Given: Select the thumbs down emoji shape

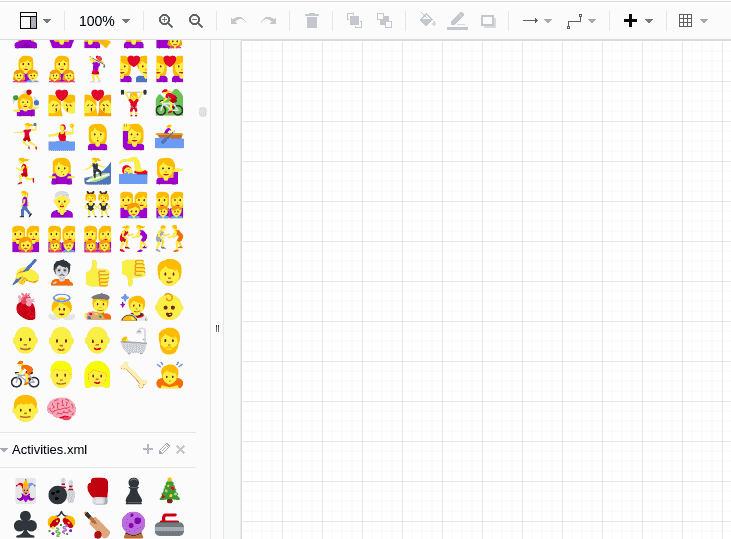Looking at the screenshot, I should click(x=133, y=273).
